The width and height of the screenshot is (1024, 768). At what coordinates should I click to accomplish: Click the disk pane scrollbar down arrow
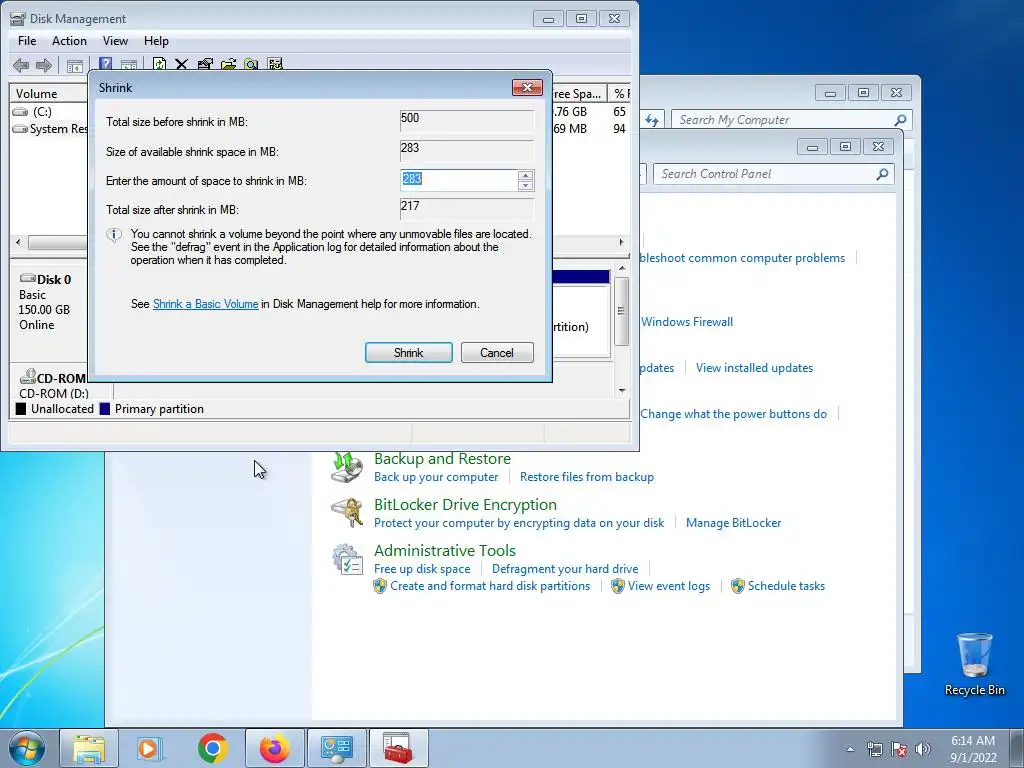(x=622, y=391)
